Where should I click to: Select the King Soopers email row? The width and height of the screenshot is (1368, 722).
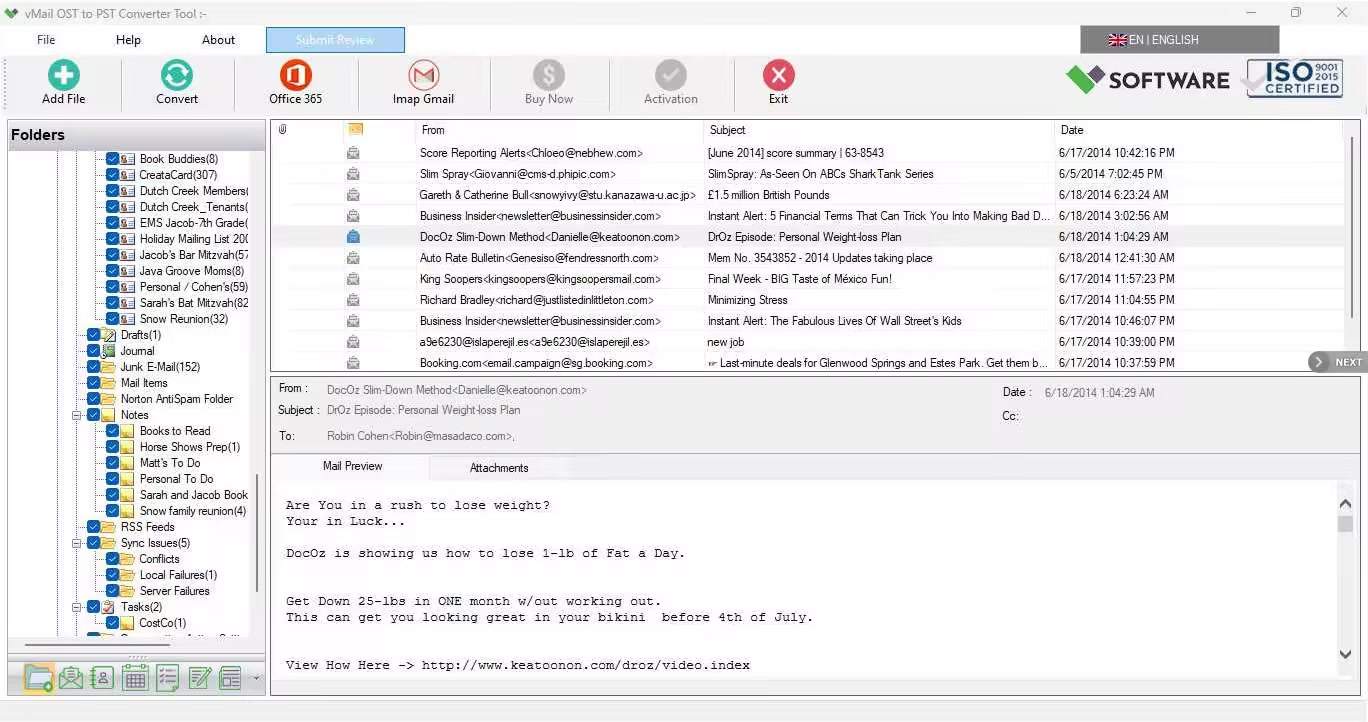pyautogui.click(x=540, y=279)
